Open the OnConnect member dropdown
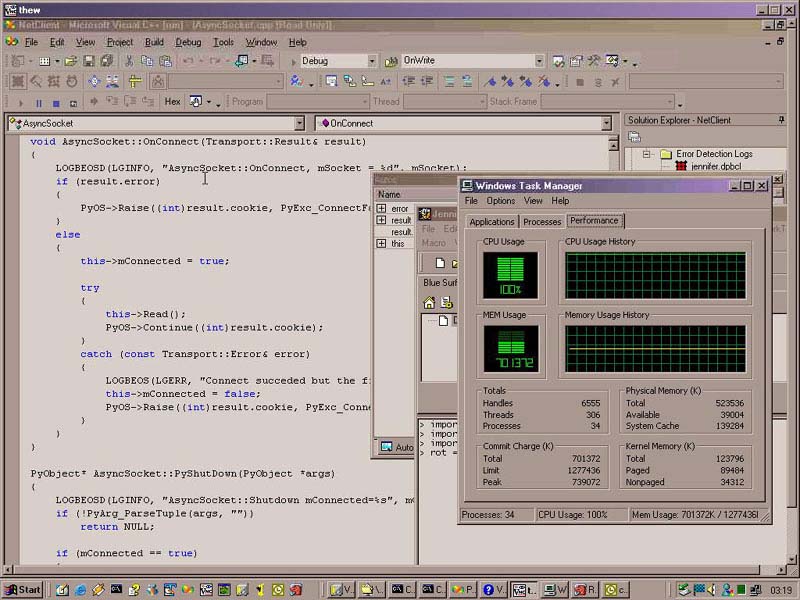 (606, 123)
